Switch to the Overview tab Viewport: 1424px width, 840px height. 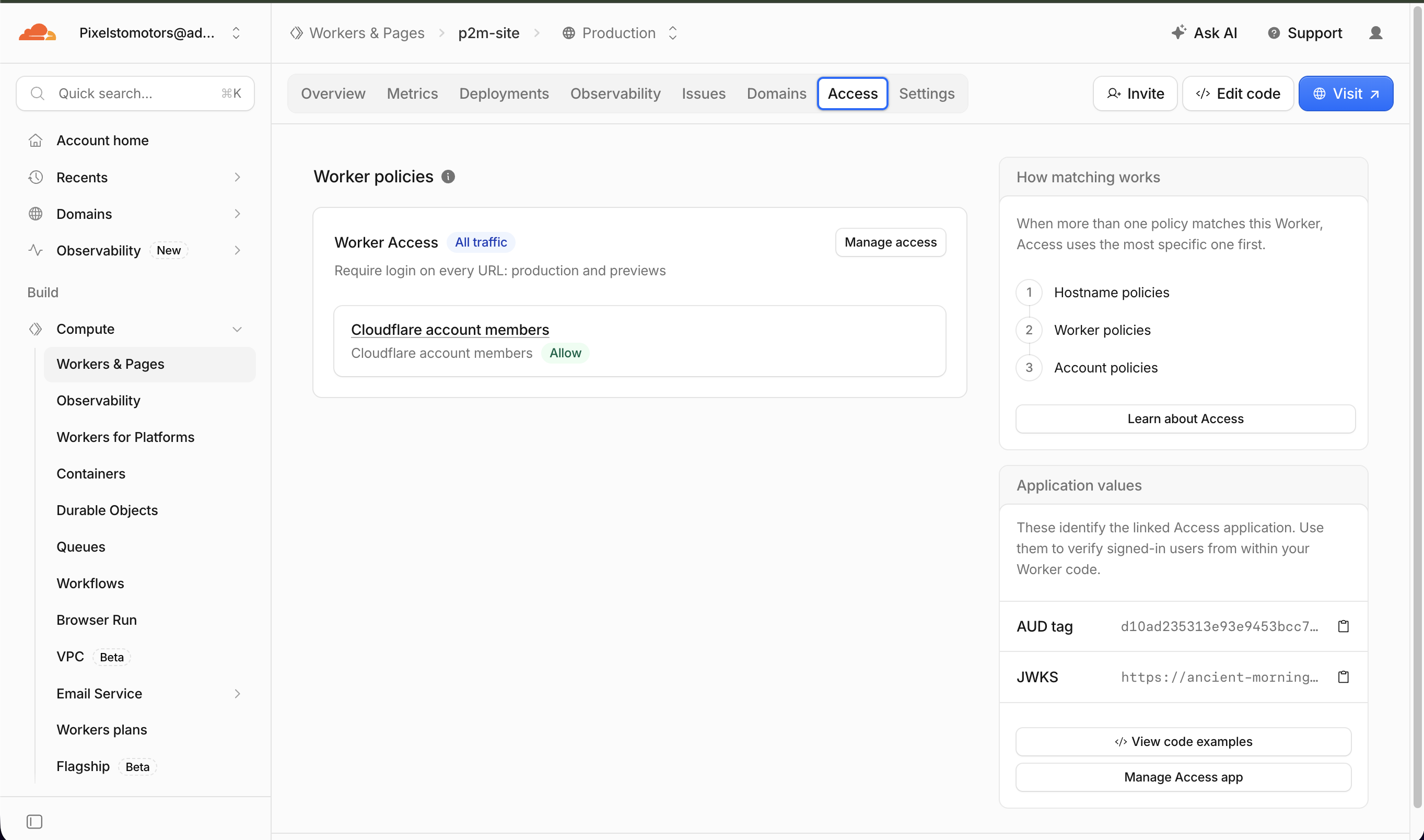pyautogui.click(x=333, y=94)
